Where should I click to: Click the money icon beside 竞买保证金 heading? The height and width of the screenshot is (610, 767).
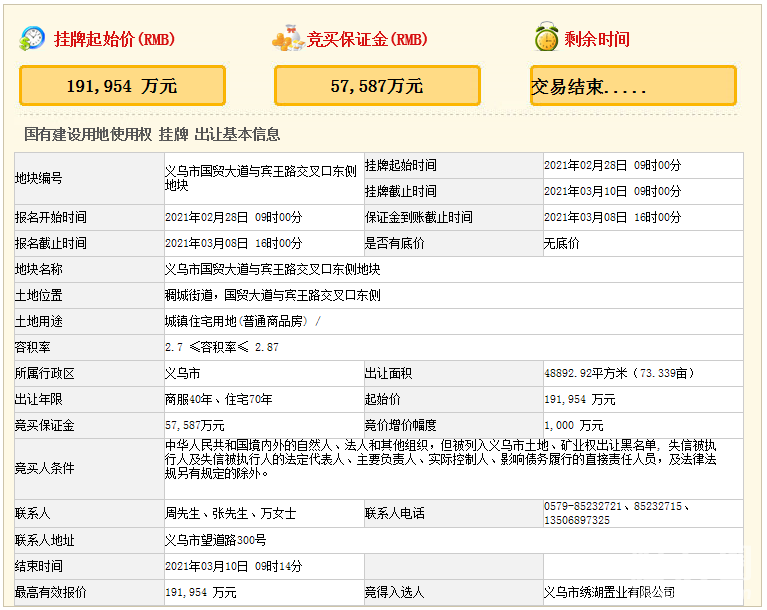point(287,40)
